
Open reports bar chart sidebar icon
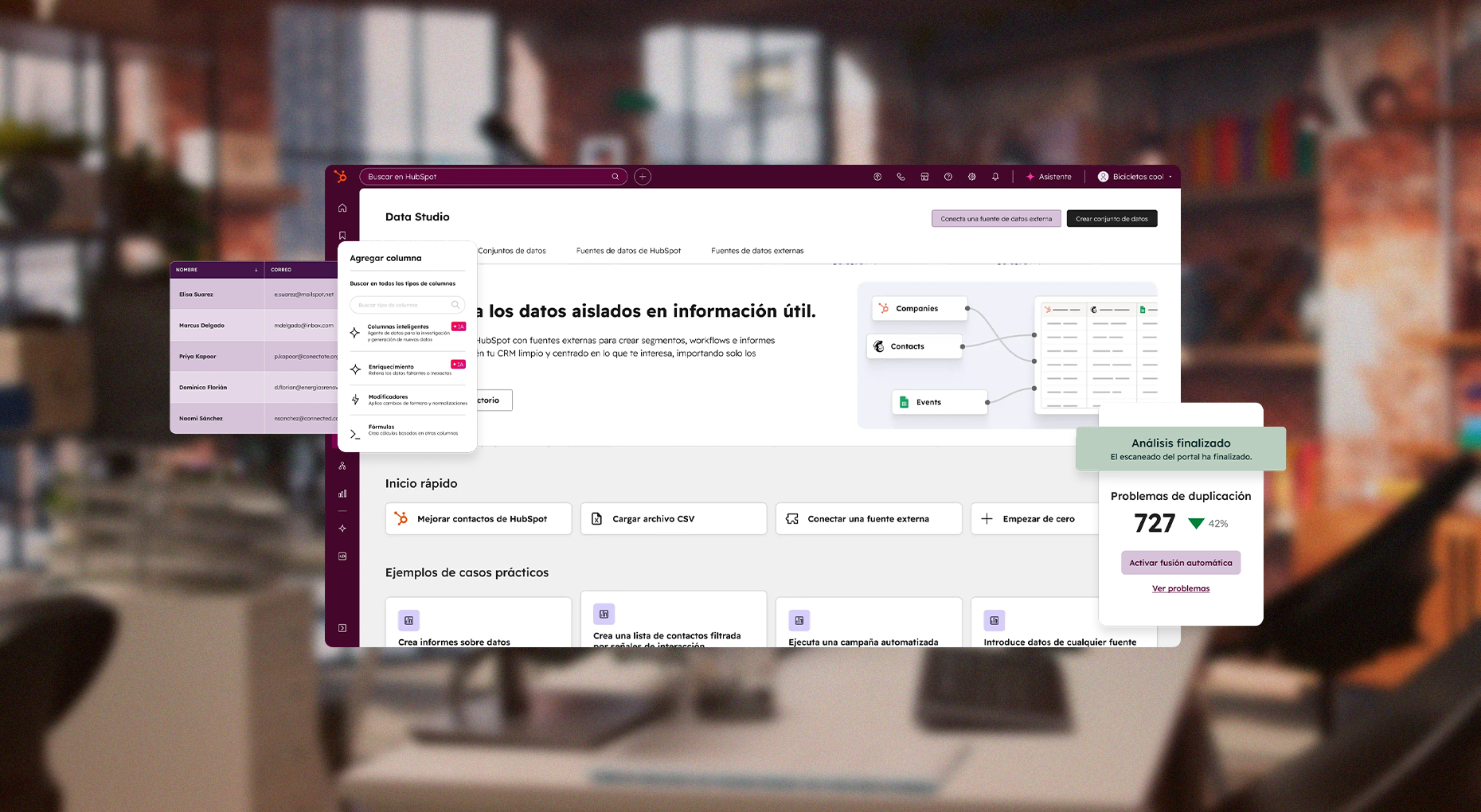point(342,494)
